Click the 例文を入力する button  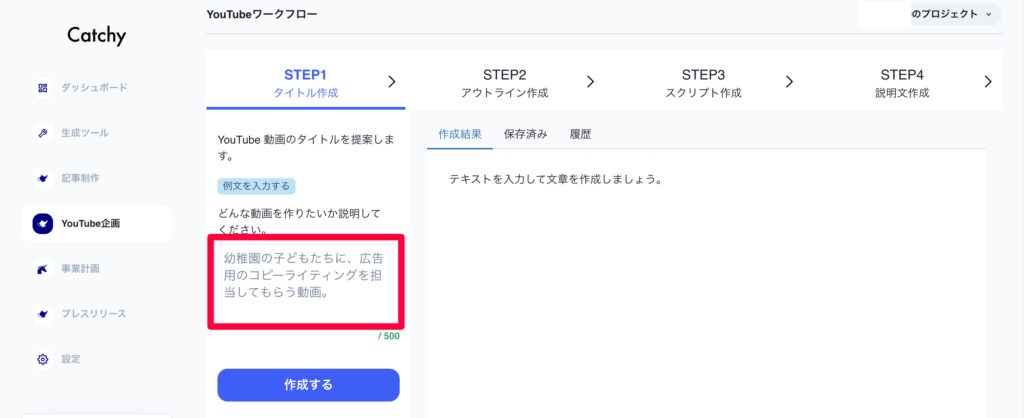(256, 186)
